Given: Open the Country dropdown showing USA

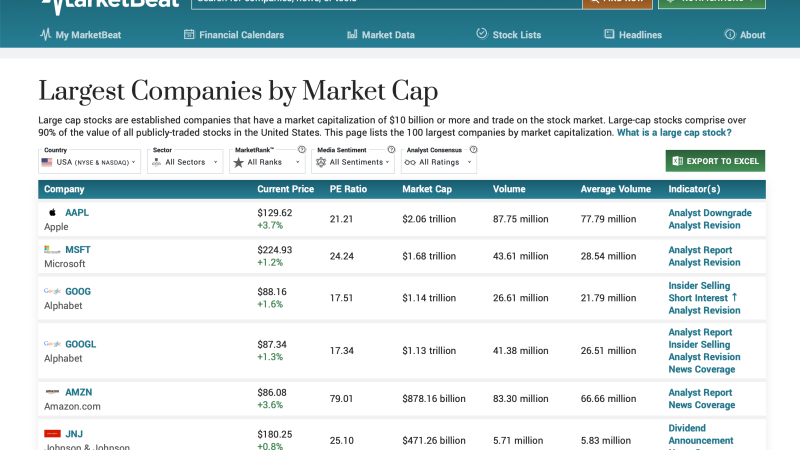Looking at the screenshot, I should (x=89, y=162).
